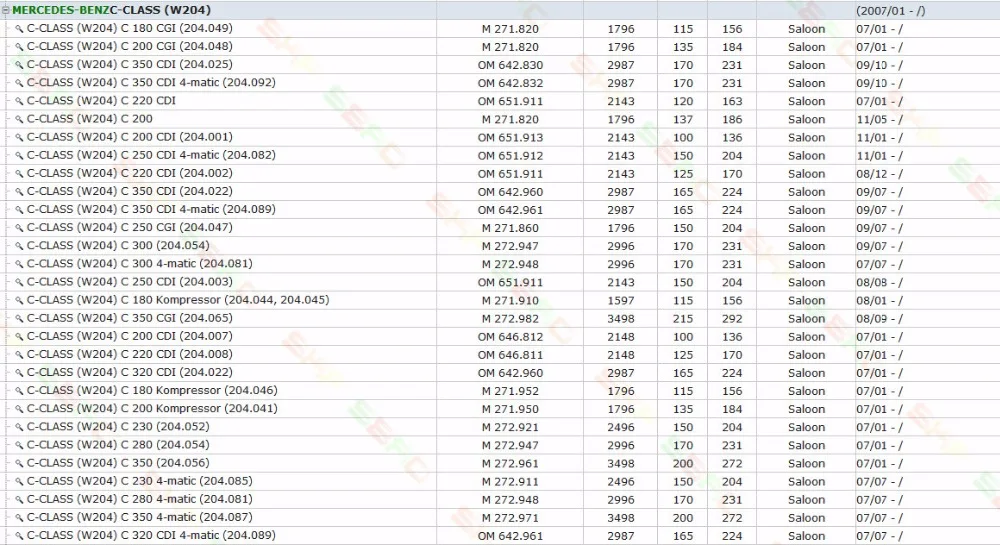The image size is (1000, 545).
Task: Click magnifier icon beside C 200 CGI (204.048)
Action: pos(19,47)
